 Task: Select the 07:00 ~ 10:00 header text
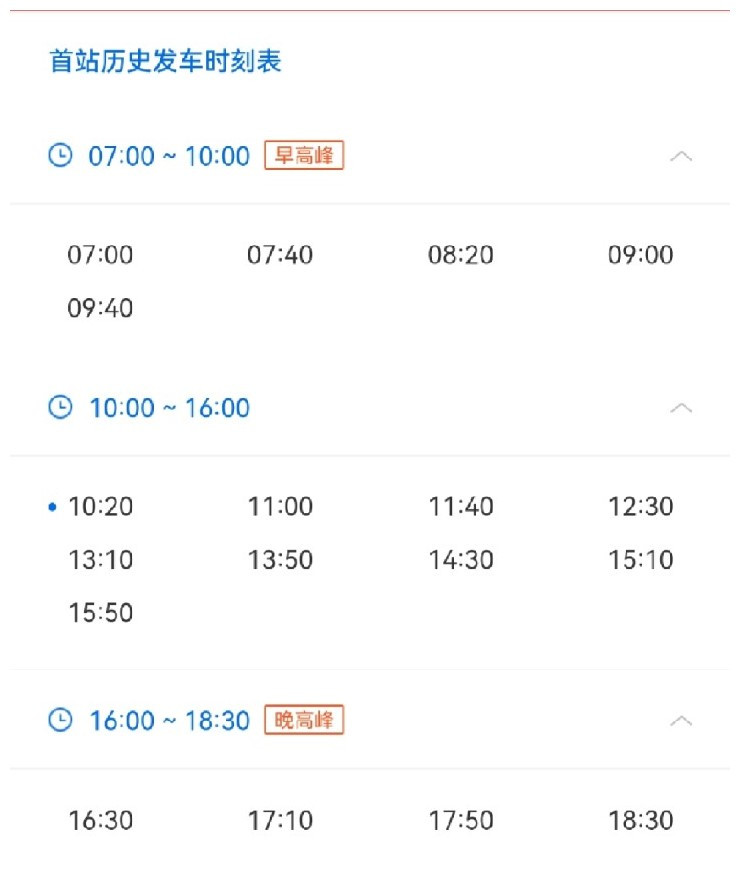[x=169, y=156]
